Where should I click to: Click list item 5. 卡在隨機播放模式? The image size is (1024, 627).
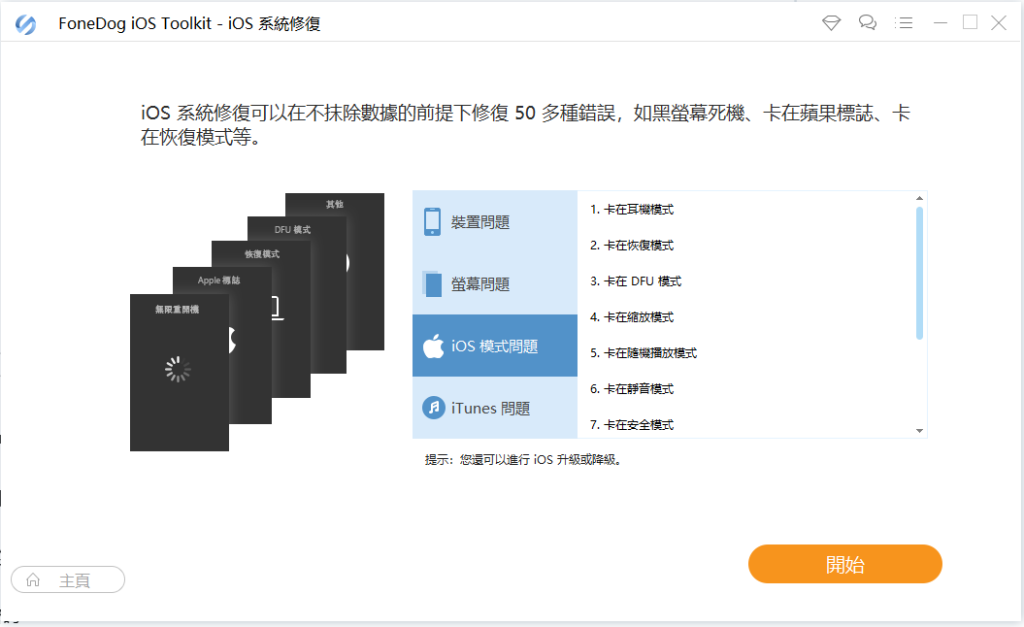pyautogui.click(x=643, y=353)
